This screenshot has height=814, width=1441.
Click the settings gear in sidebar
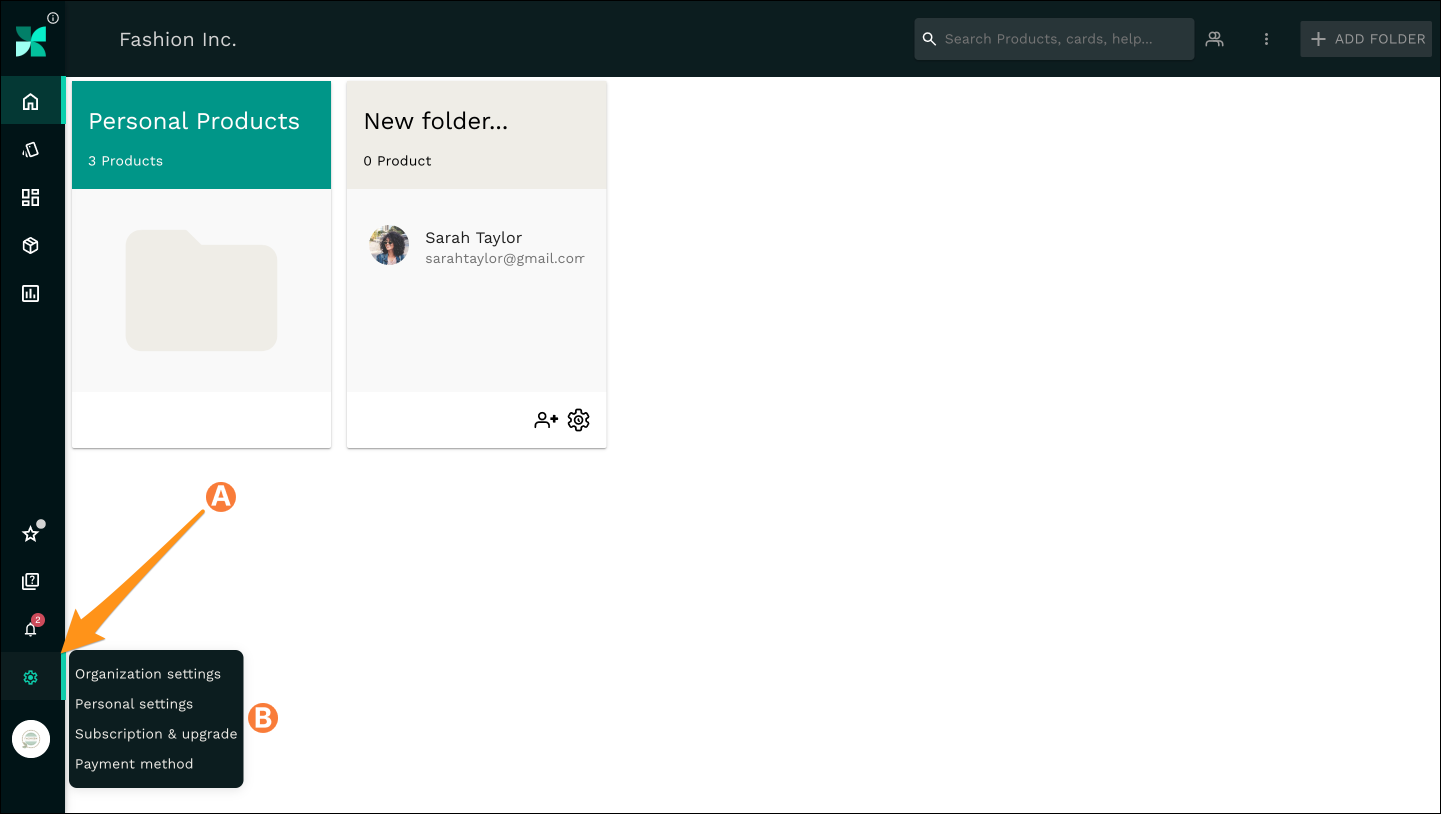tap(31, 677)
